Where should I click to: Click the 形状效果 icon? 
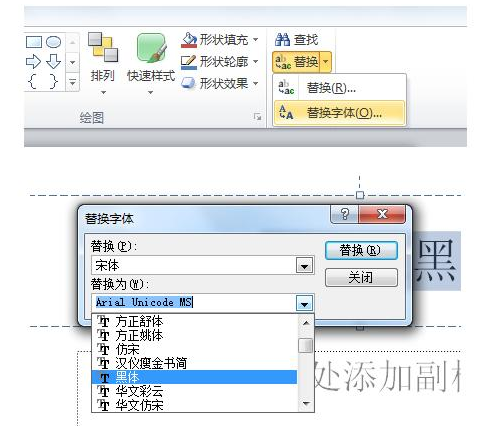[x=189, y=83]
